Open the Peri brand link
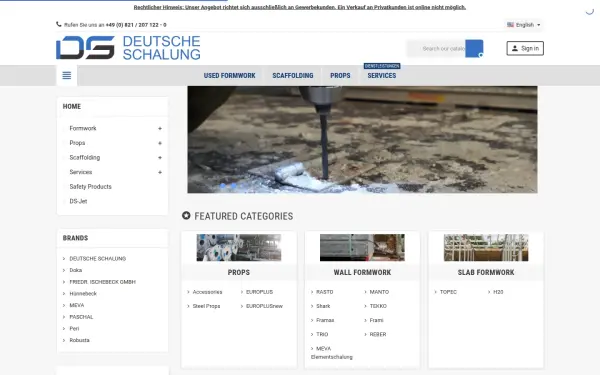Viewport: 600px width, 375px height. [x=74, y=329]
